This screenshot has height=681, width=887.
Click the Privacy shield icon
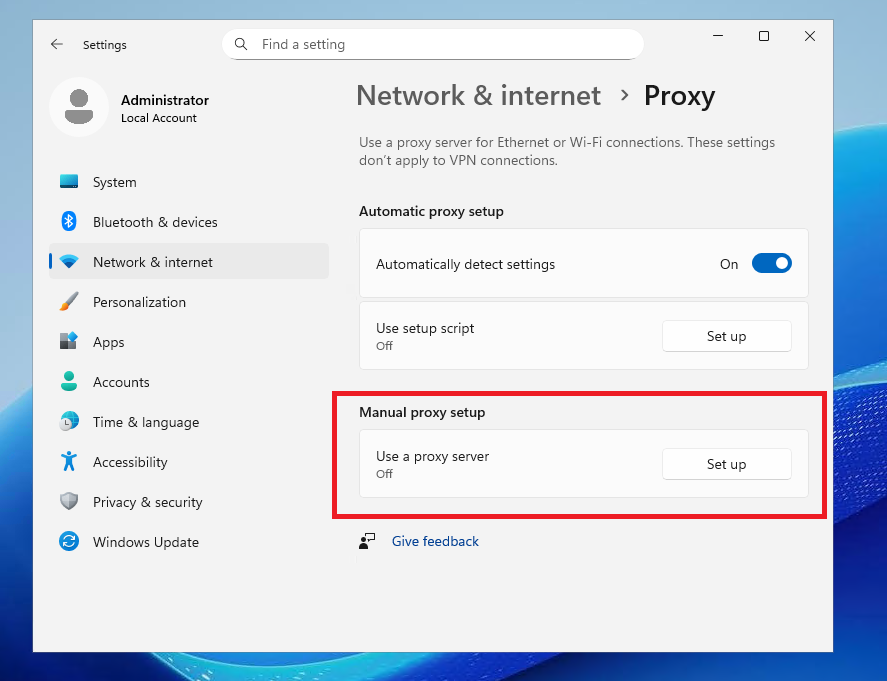pos(69,501)
